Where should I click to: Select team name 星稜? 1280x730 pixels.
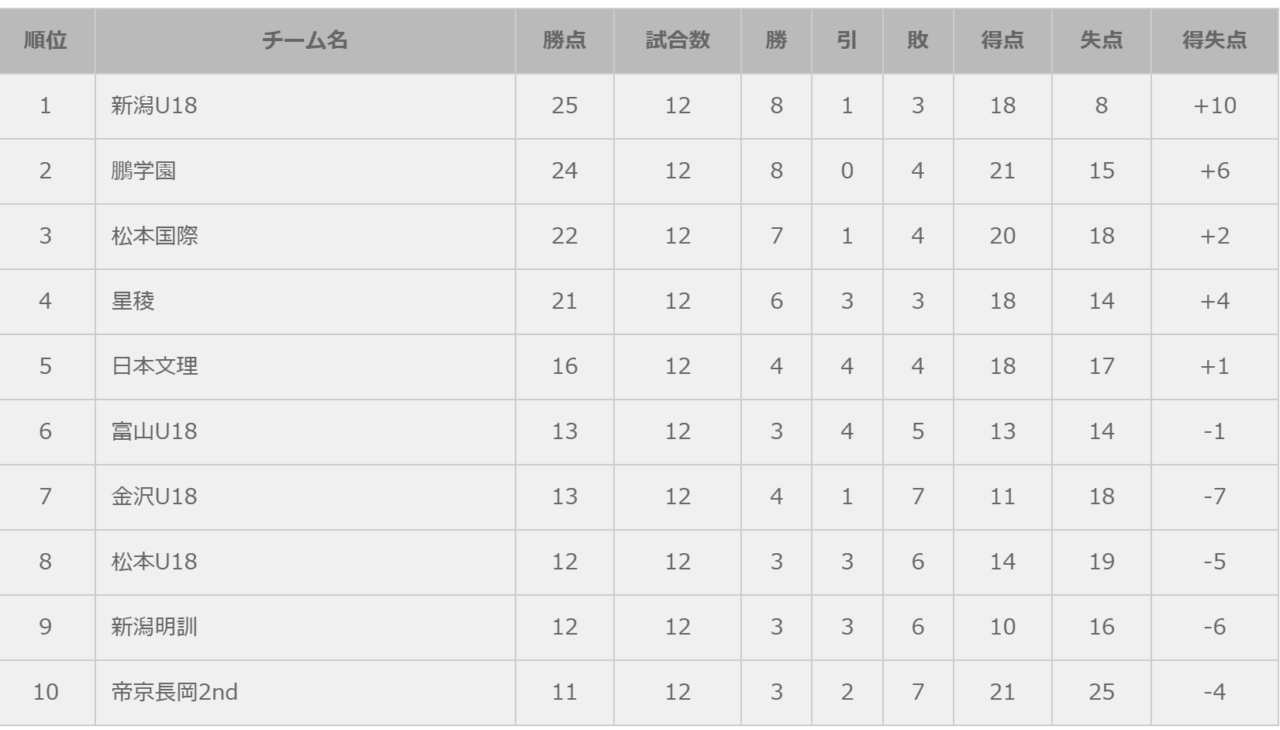[132, 300]
